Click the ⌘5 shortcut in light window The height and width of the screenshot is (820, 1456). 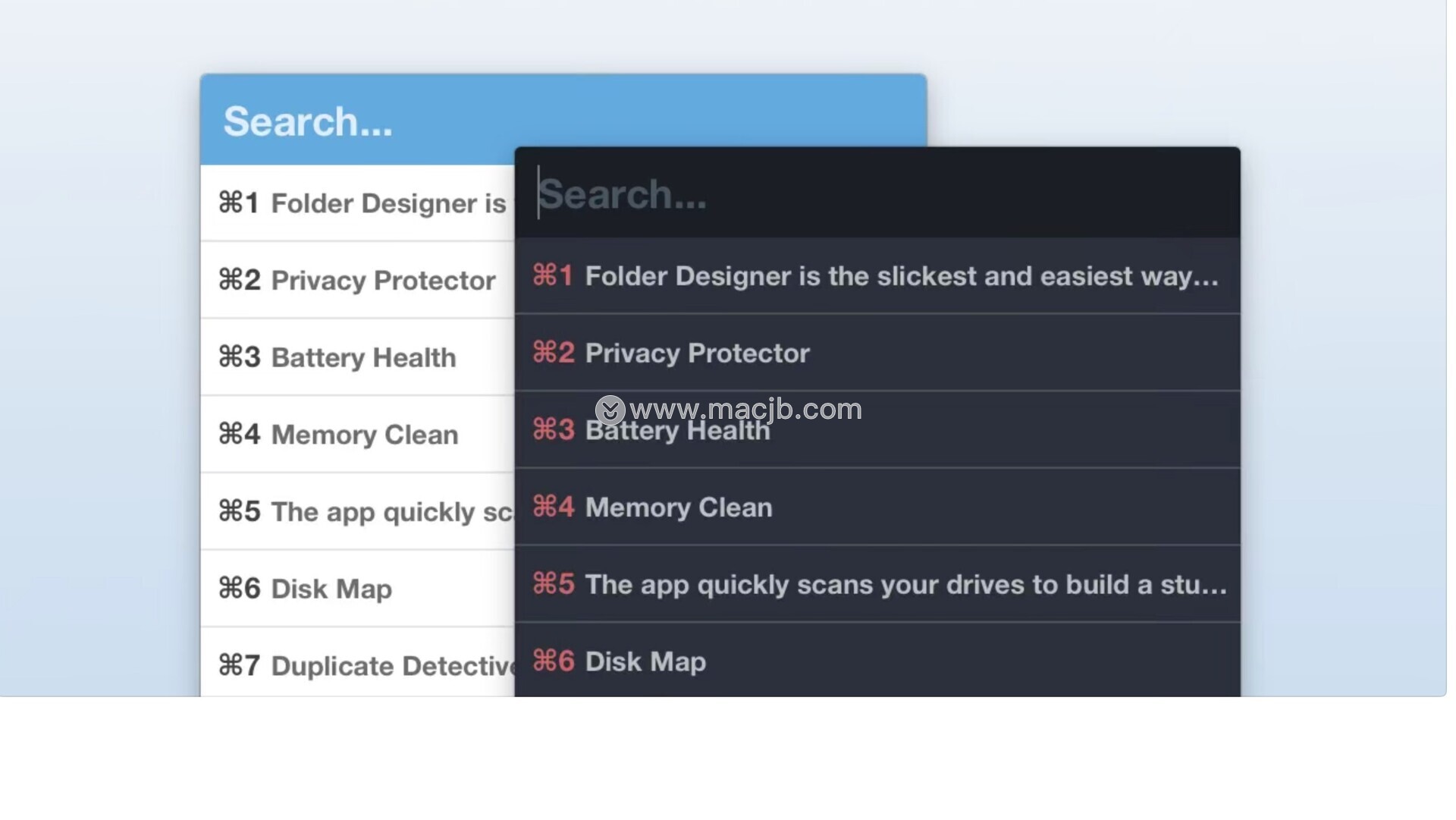(x=240, y=511)
